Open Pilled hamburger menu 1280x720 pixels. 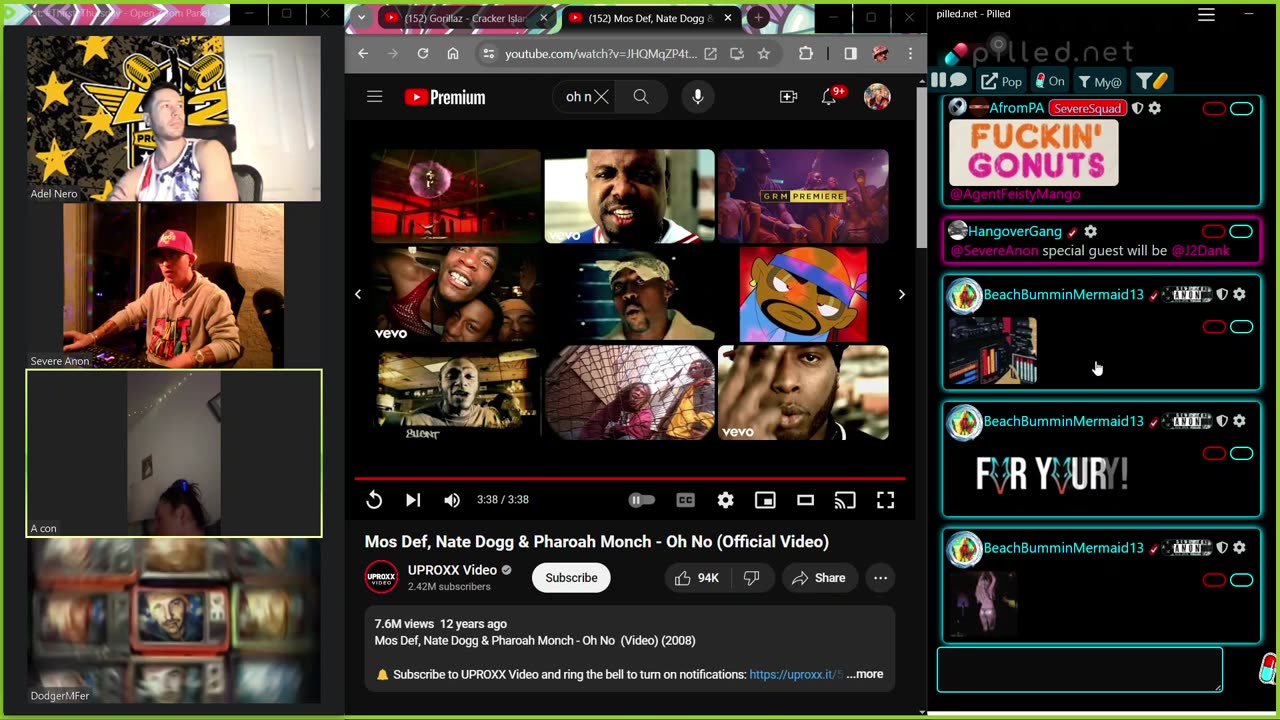1206,14
